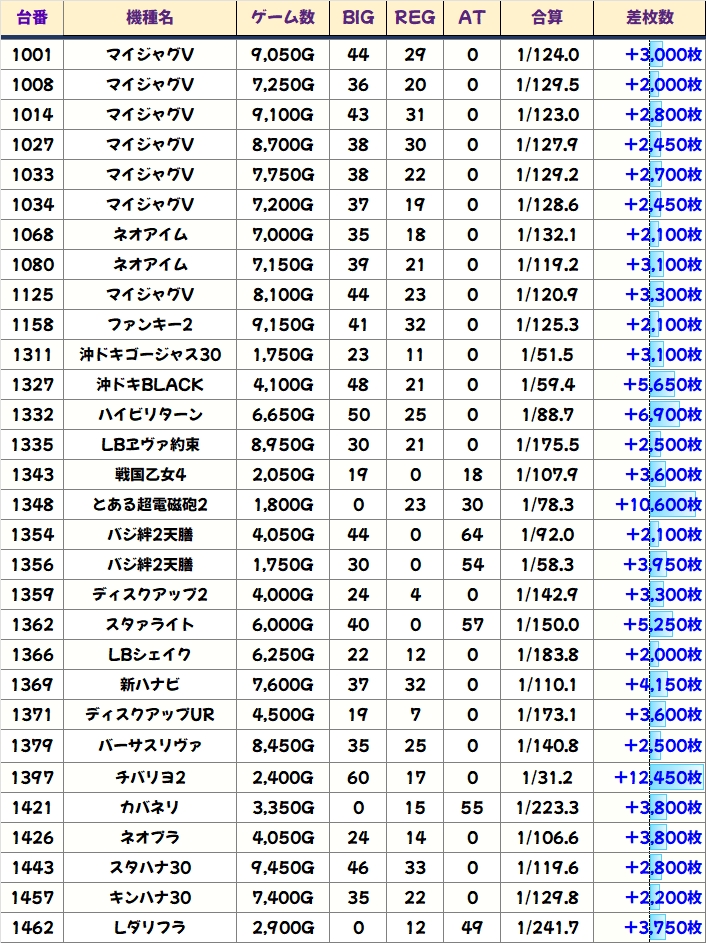Select machine number 1462 cell
The height and width of the screenshot is (943, 706).
point(31,927)
